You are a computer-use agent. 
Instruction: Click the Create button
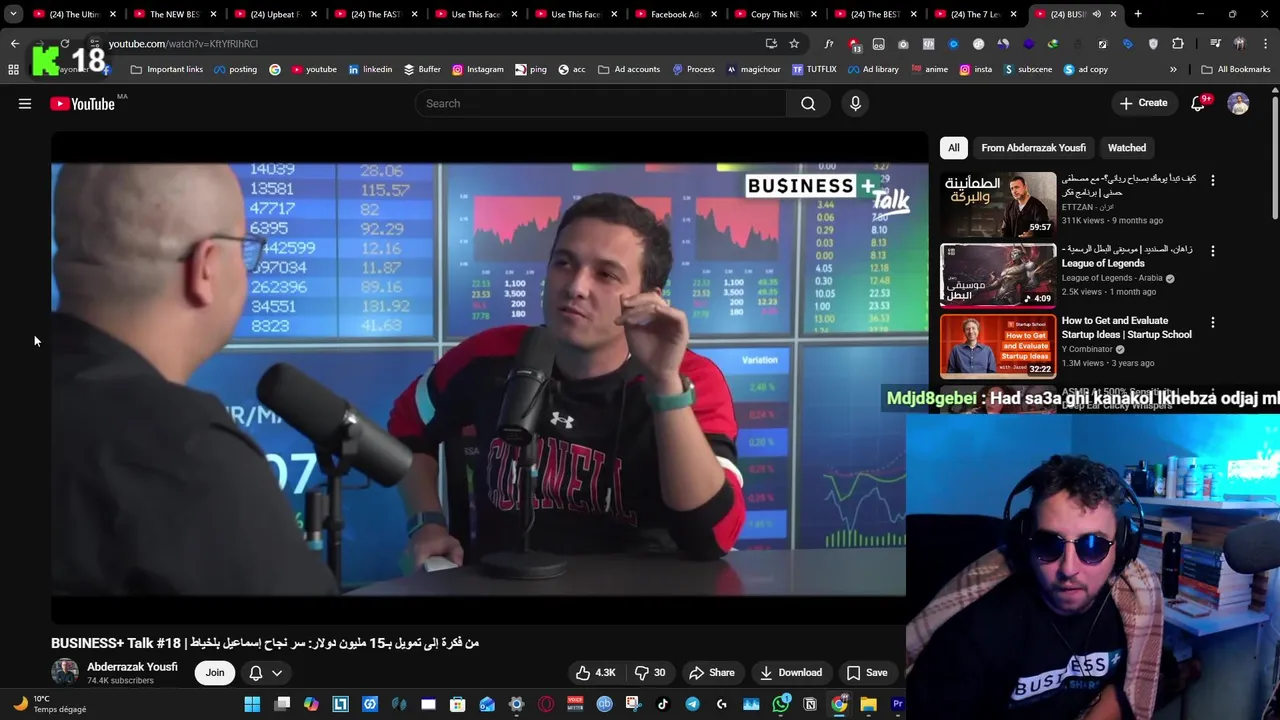1143,103
